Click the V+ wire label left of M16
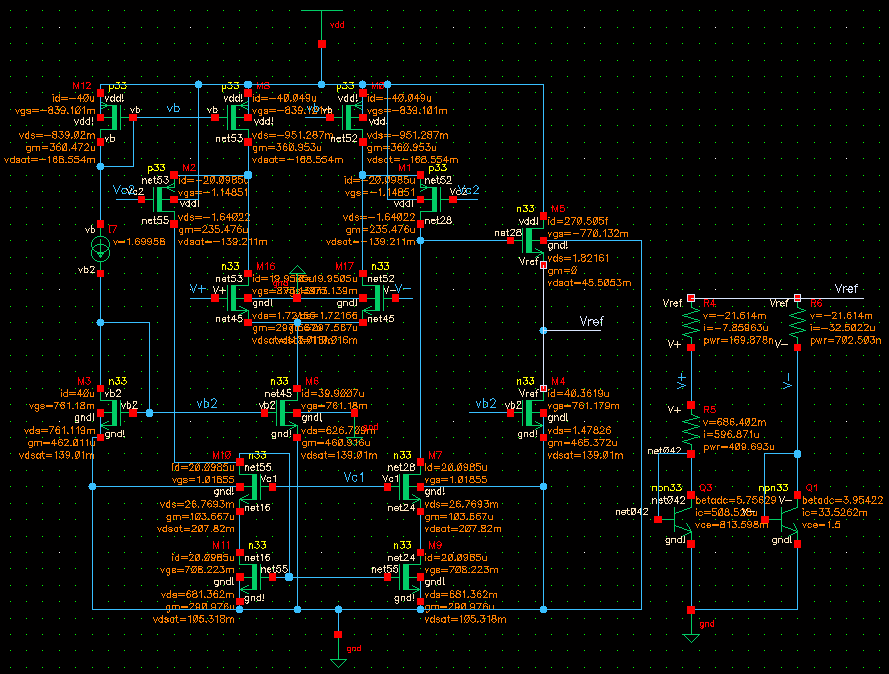Screen dimensions: 889x674 198,289
